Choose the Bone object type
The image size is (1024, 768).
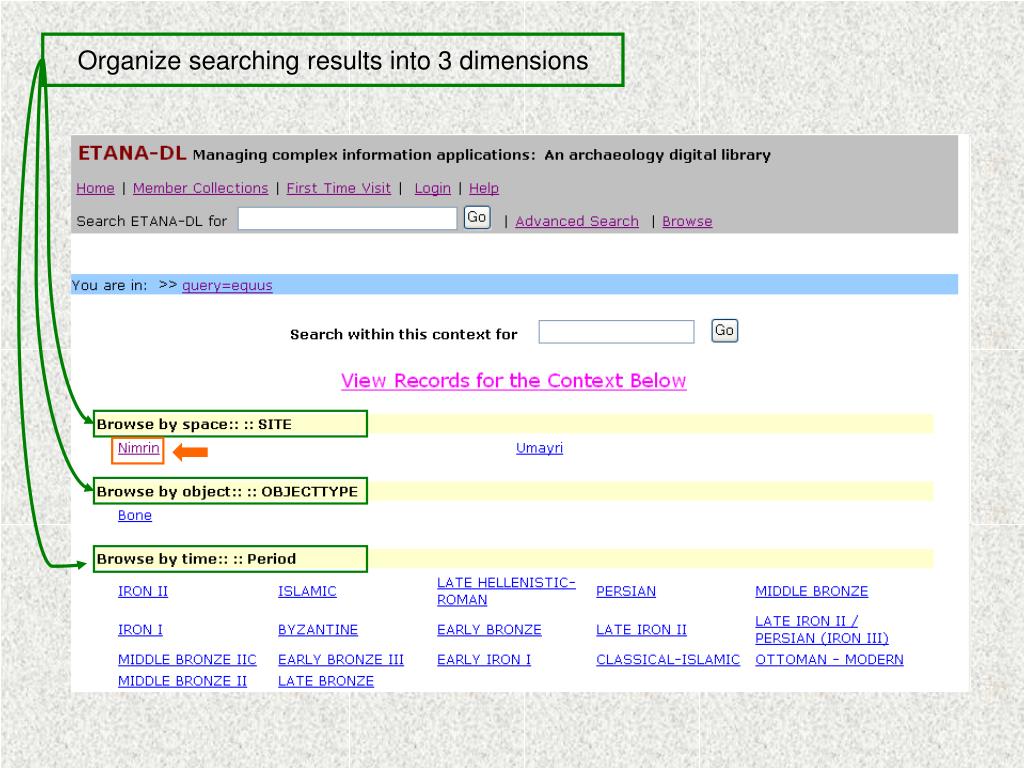pyautogui.click(x=135, y=515)
